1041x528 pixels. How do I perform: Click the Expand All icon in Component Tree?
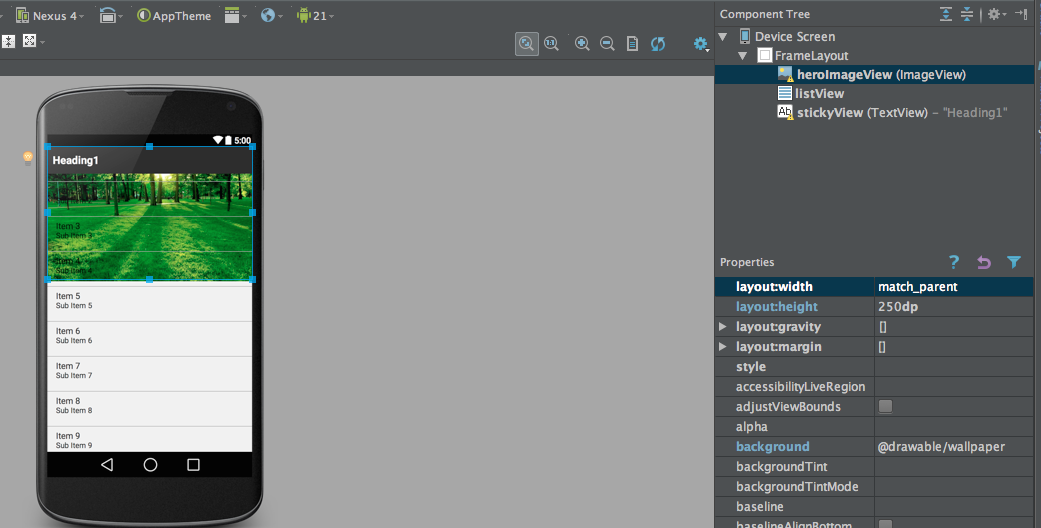coord(946,14)
